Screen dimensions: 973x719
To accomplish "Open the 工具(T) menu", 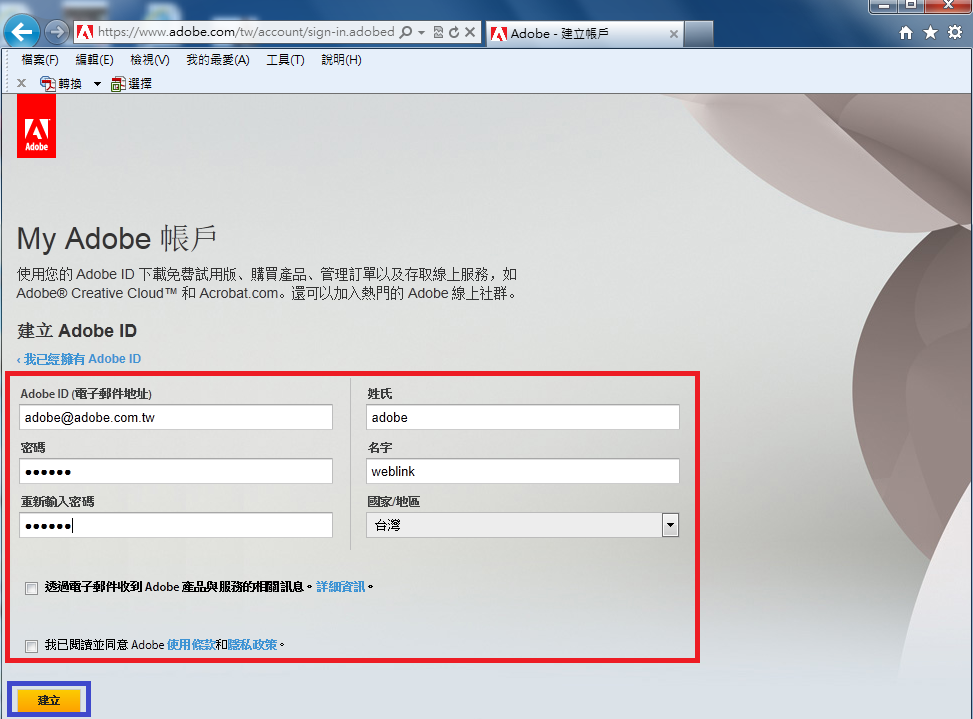I will (x=285, y=60).
